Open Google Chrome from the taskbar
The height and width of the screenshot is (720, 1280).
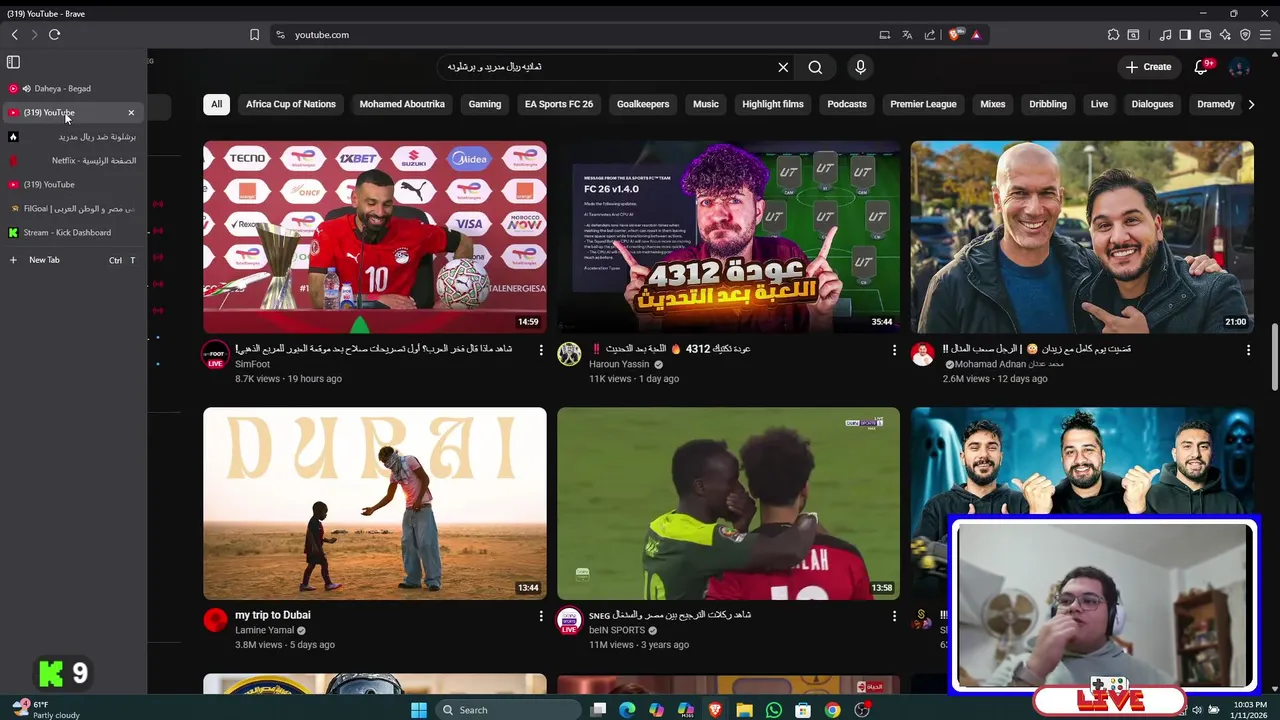pyautogui.click(x=832, y=710)
